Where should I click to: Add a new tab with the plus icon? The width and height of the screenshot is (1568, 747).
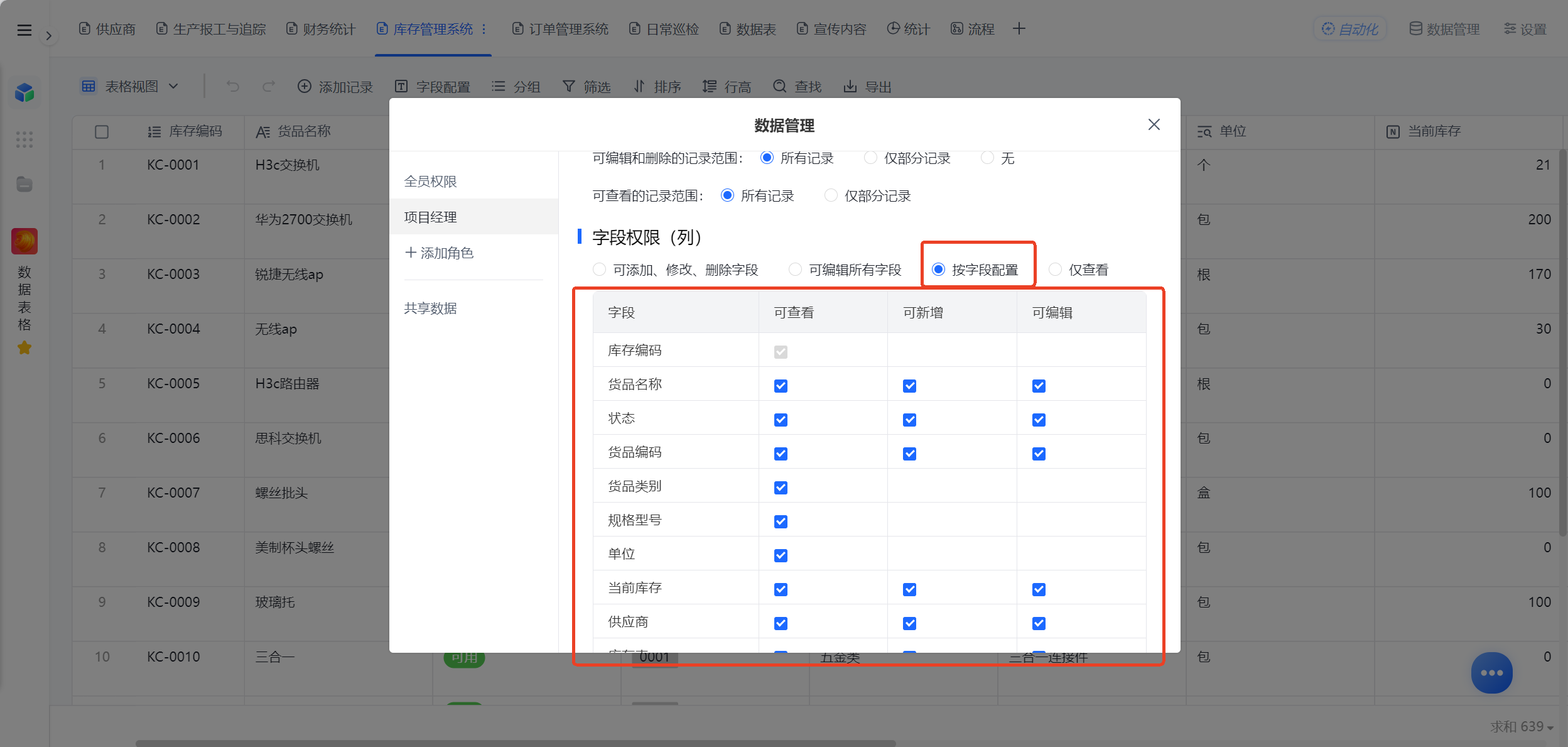[1019, 29]
